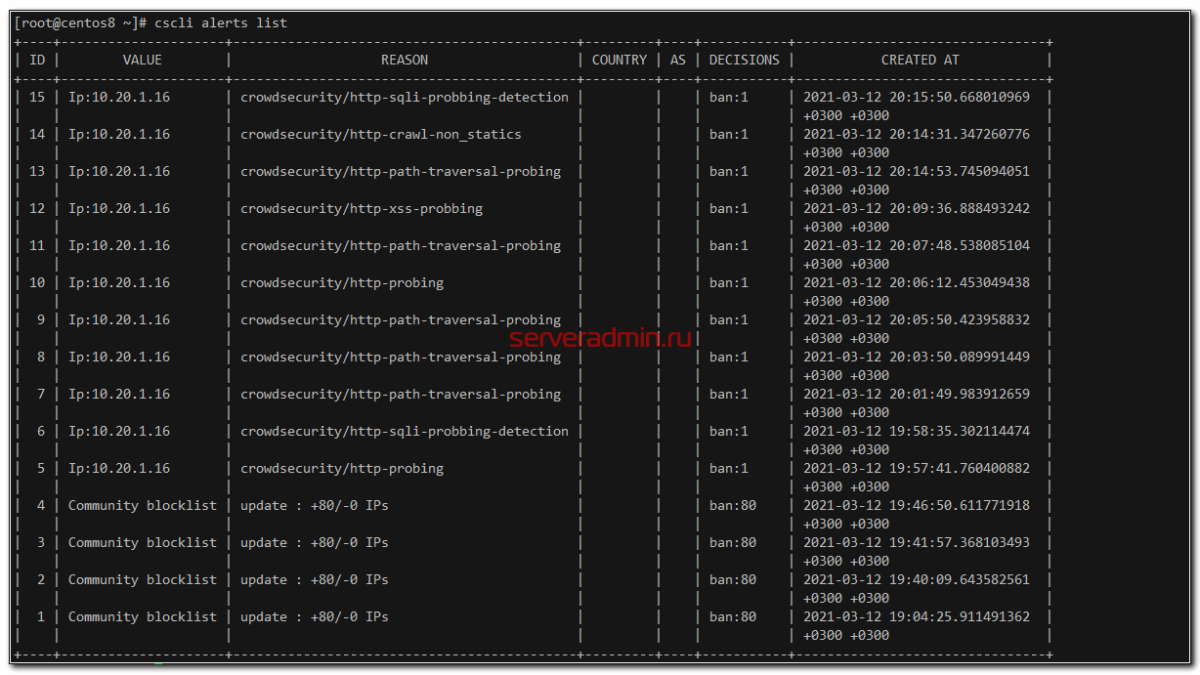The height and width of the screenshot is (675, 1200).
Task: Select the http-xss-probbing reason entry
Action: pos(361,209)
